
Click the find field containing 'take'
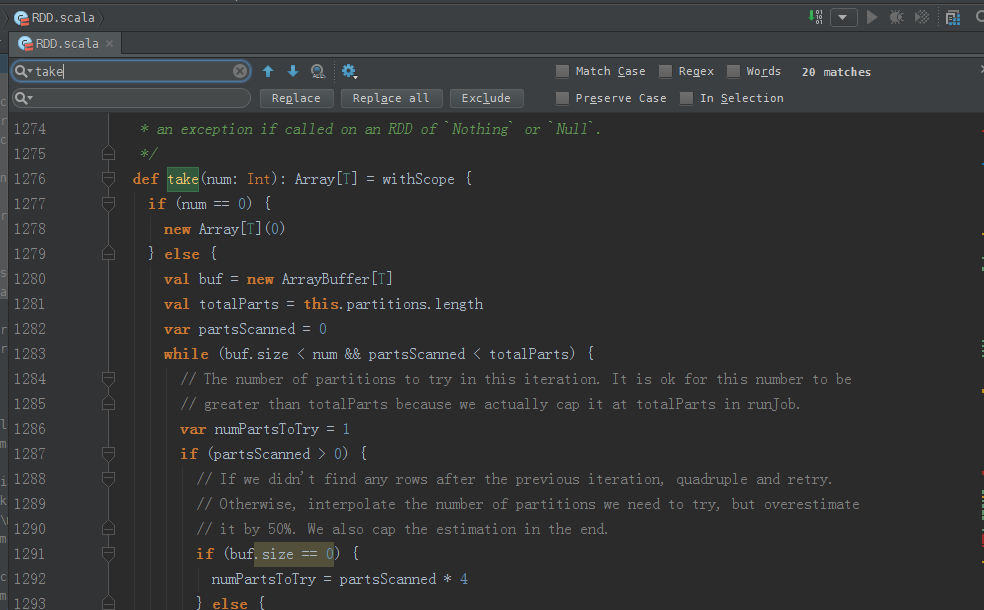point(132,71)
